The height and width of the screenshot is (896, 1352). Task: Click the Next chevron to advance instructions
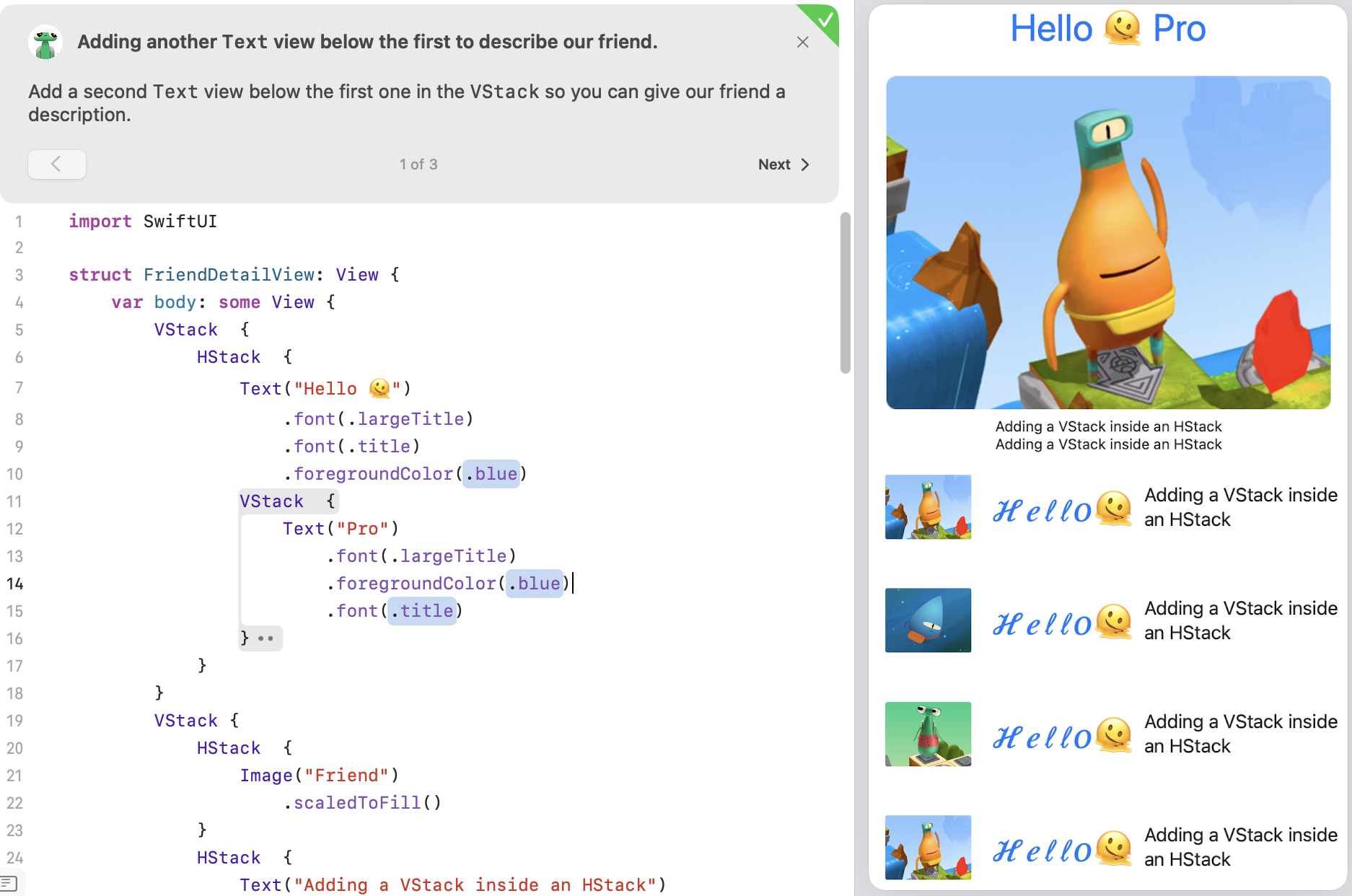pyautogui.click(x=806, y=164)
